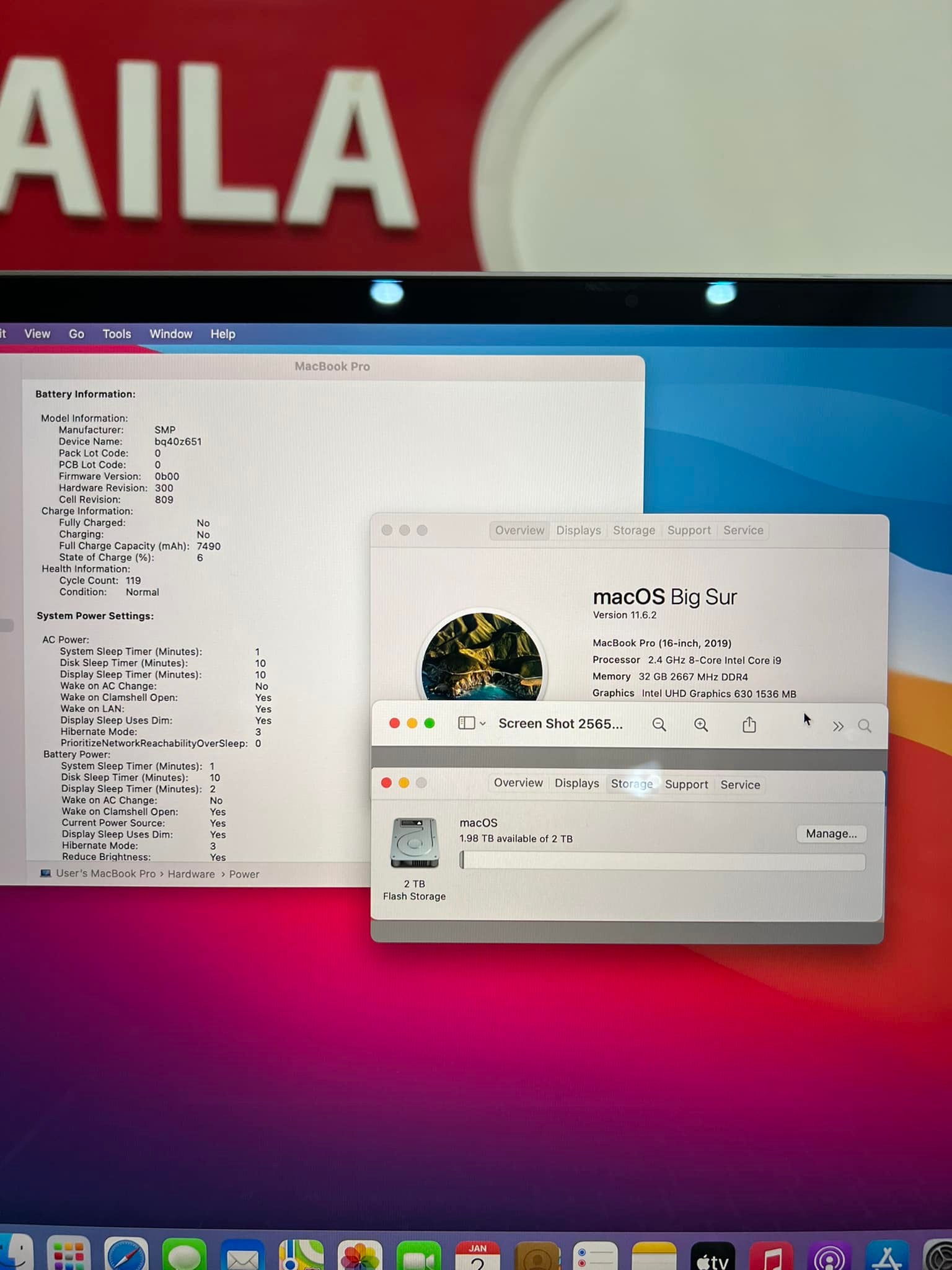Click the search icon in Preview toolbar

(x=865, y=726)
